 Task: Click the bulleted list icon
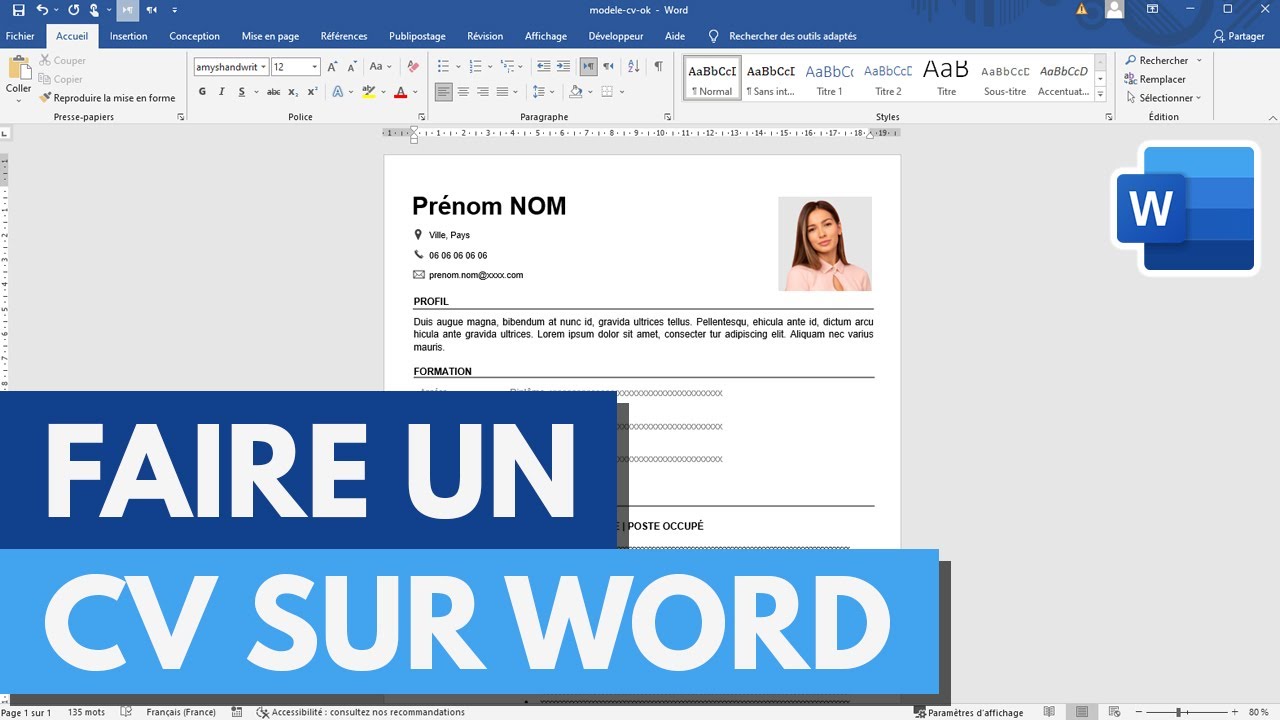(444, 67)
